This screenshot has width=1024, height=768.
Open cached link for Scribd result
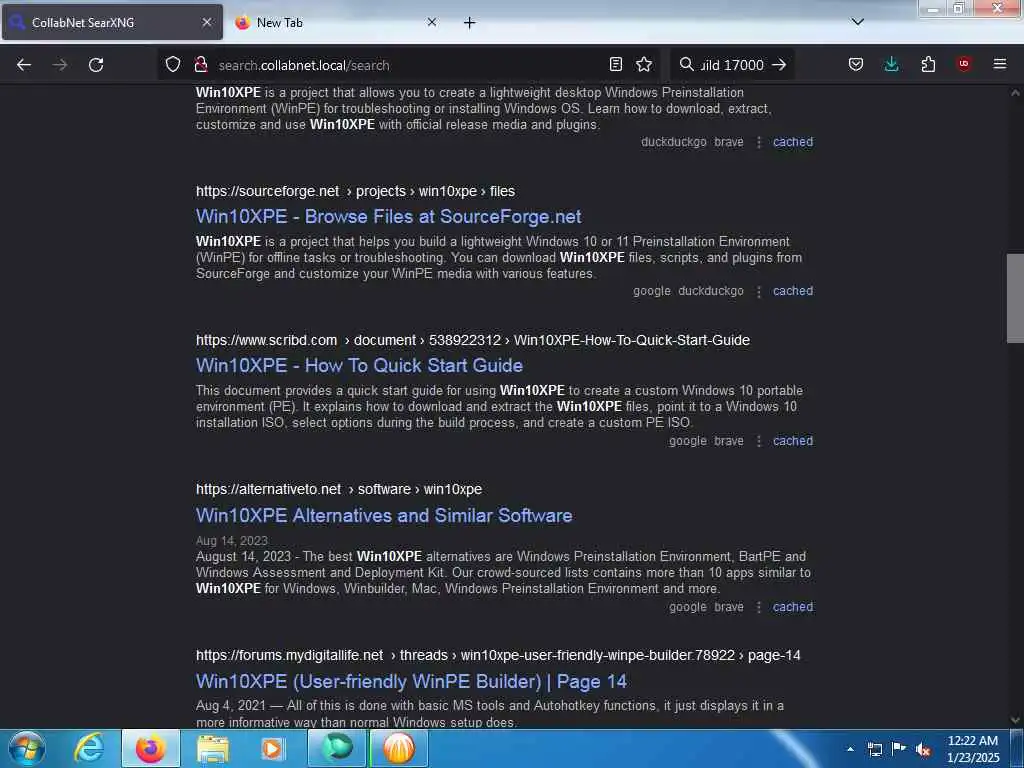(x=793, y=441)
